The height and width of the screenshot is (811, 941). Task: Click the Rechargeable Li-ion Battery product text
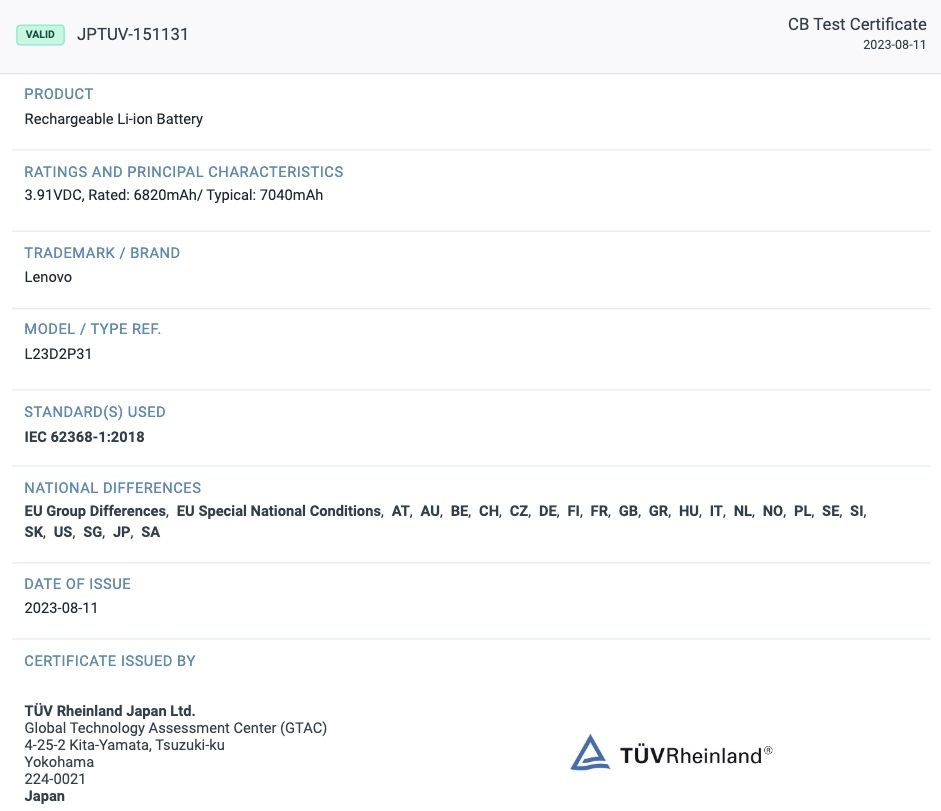tap(113, 119)
